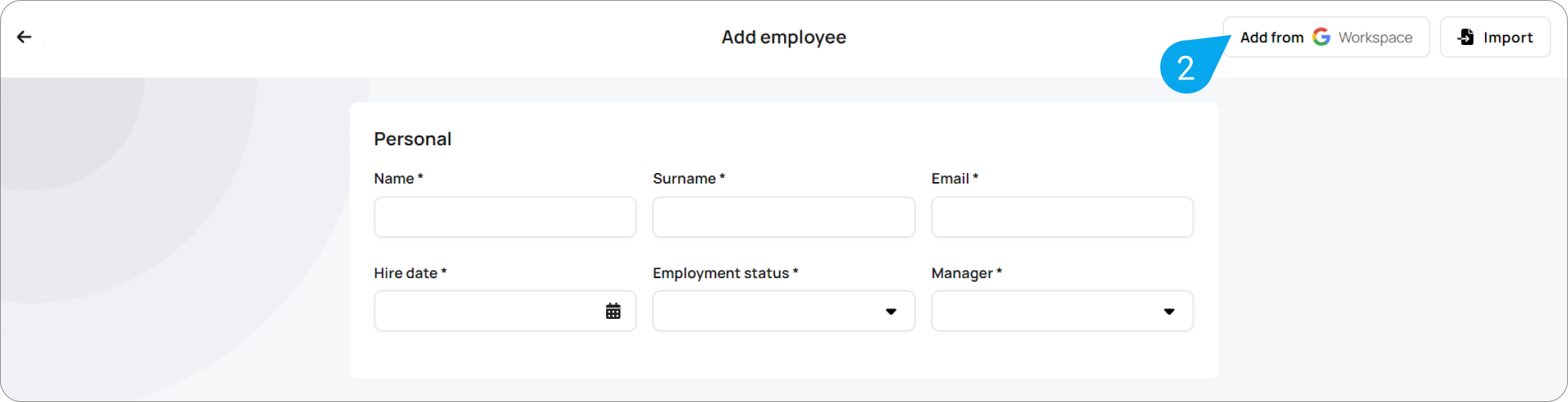Screen dimensions: 1568x402
Task: Focus the Surname text field
Action: pyautogui.click(x=783, y=217)
